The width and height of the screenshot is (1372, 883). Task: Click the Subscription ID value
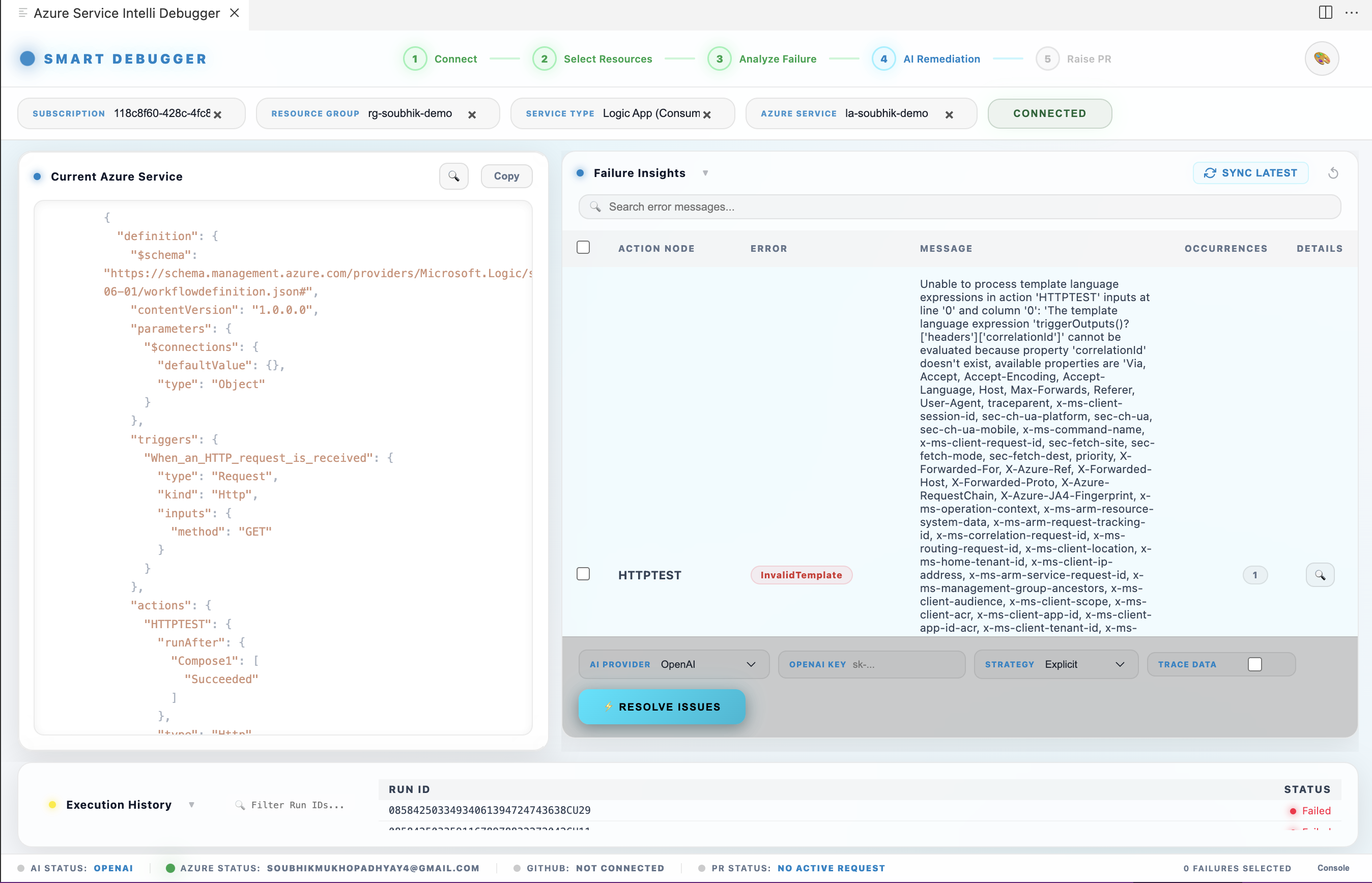coord(162,113)
